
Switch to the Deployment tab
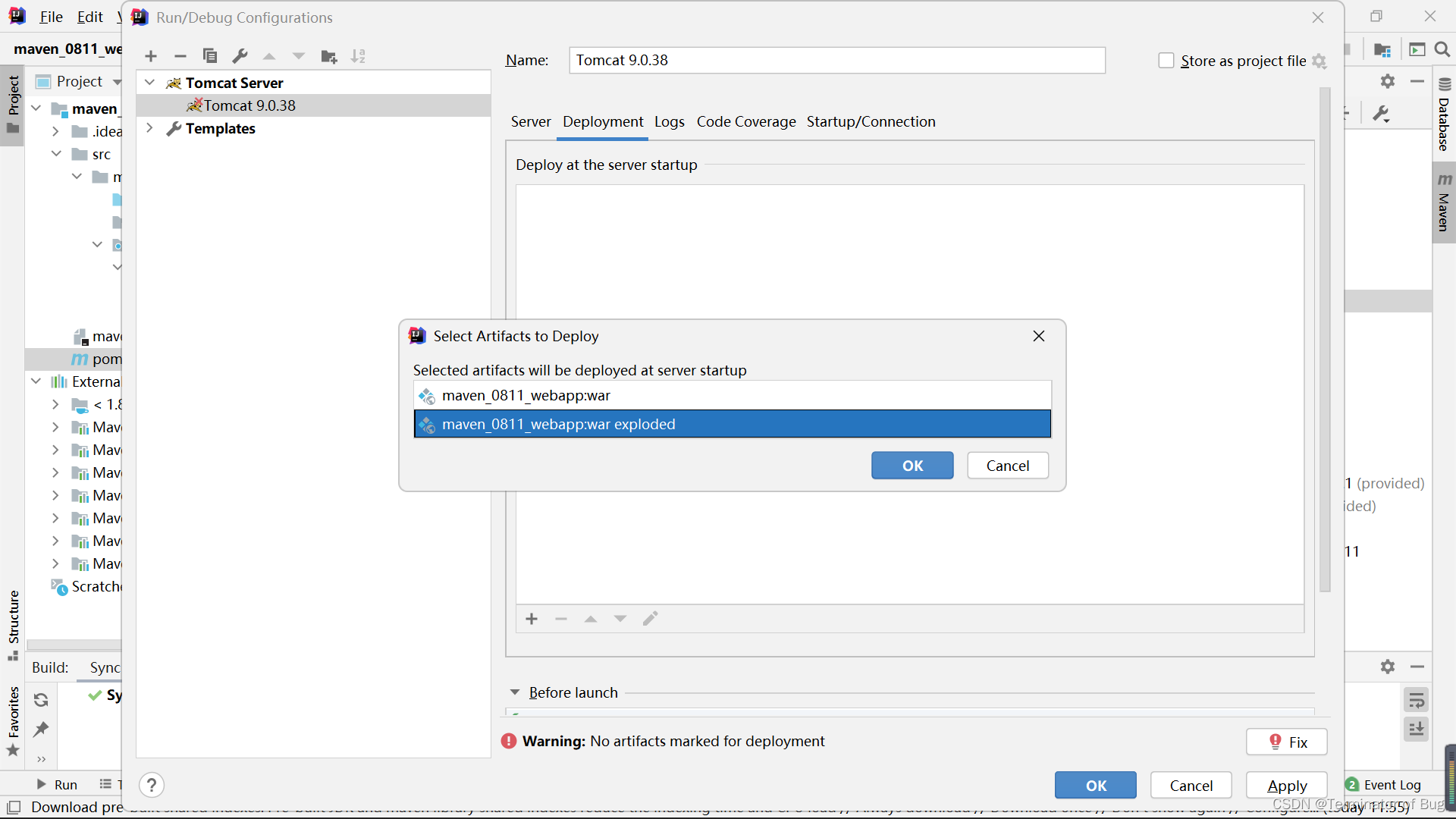click(x=603, y=121)
